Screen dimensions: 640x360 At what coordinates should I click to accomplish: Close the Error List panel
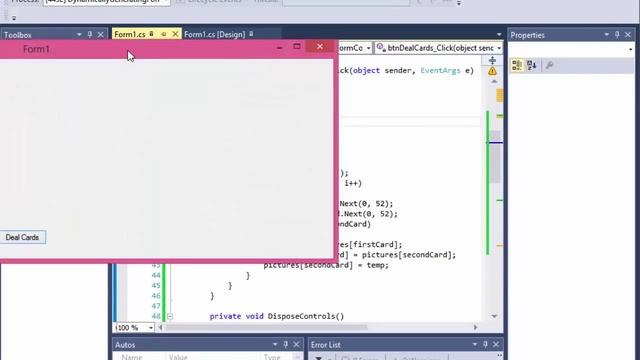click(x=496, y=345)
